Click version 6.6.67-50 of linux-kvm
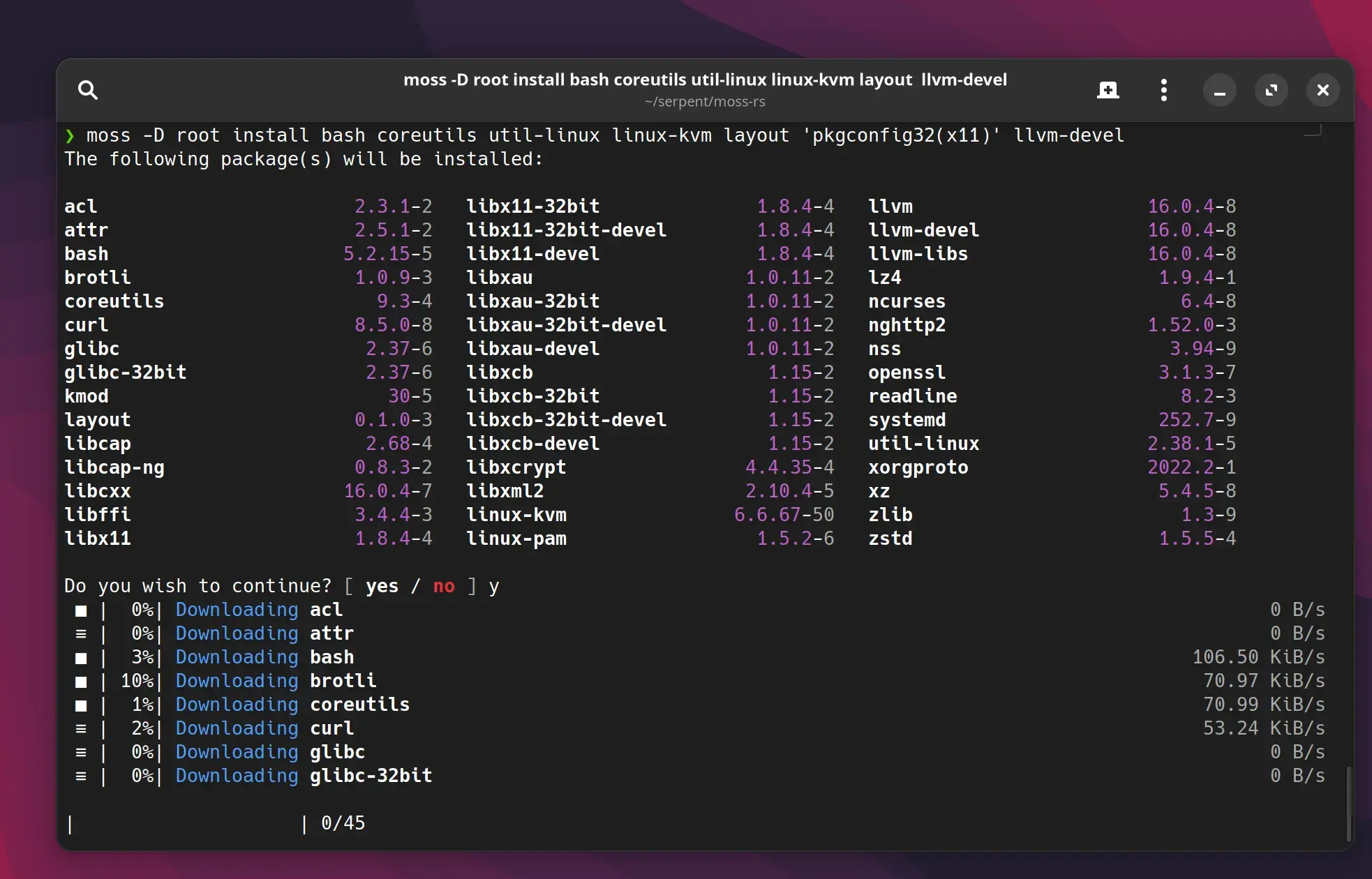 click(x=784, y=516)
